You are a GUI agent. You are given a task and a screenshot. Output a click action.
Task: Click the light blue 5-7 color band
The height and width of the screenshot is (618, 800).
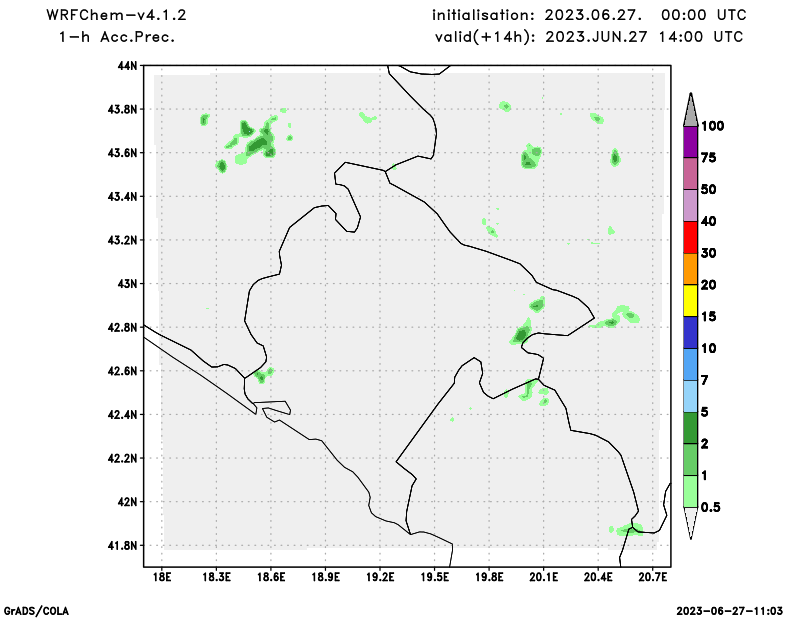coord(690,396)
